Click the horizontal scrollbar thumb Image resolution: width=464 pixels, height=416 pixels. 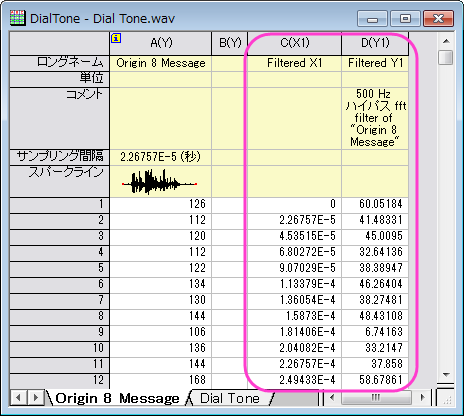tap(376, 397)
